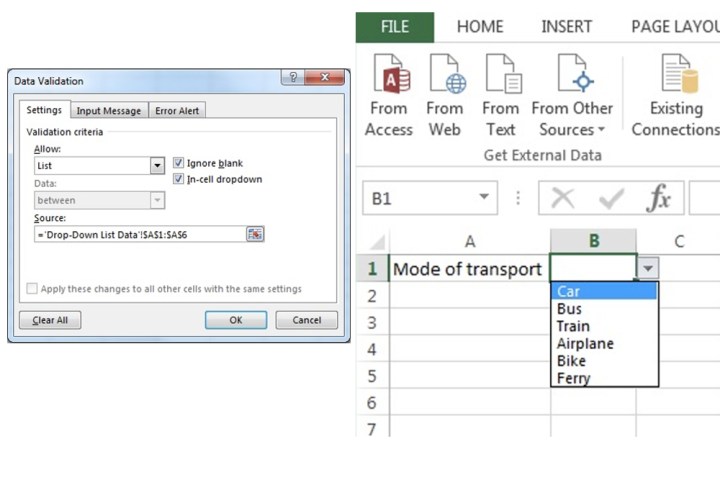
Task: Click the formula bar Enter checkmark icon
Action: [610, 198]
